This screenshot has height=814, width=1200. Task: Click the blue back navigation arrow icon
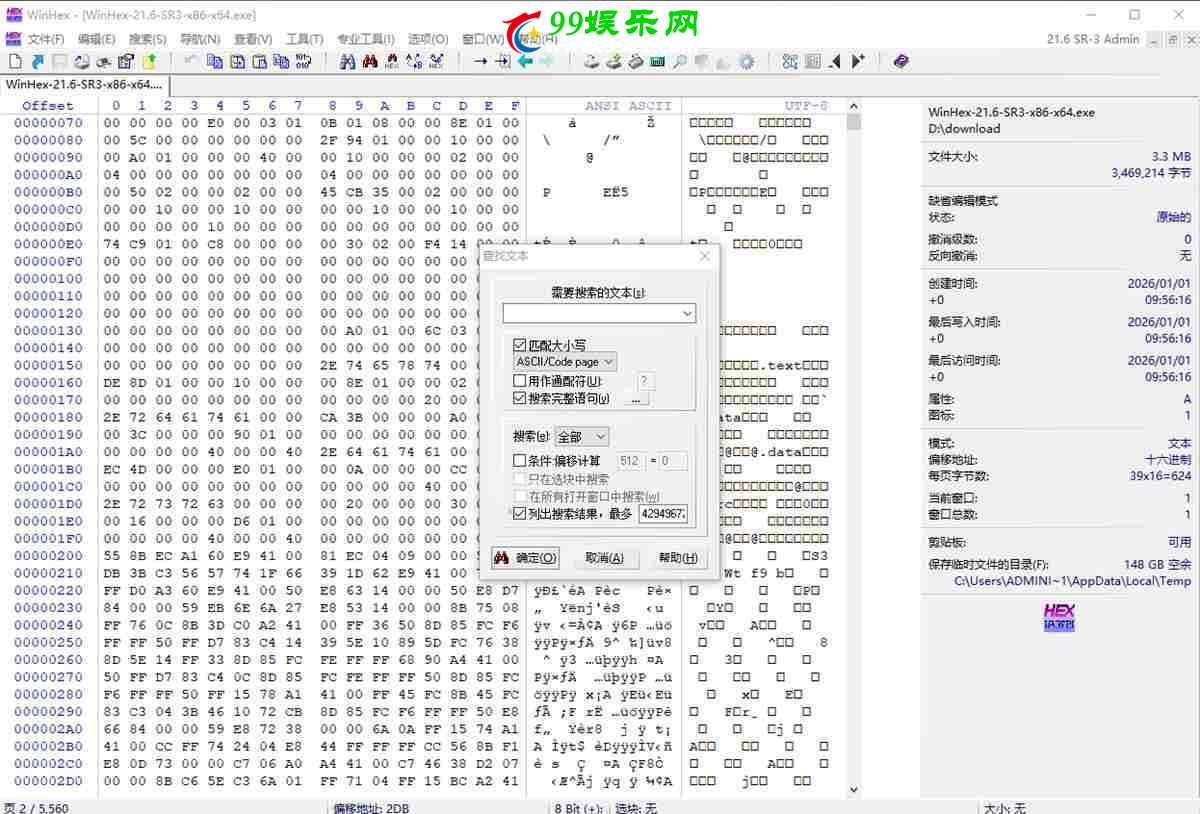pos(525,61)
